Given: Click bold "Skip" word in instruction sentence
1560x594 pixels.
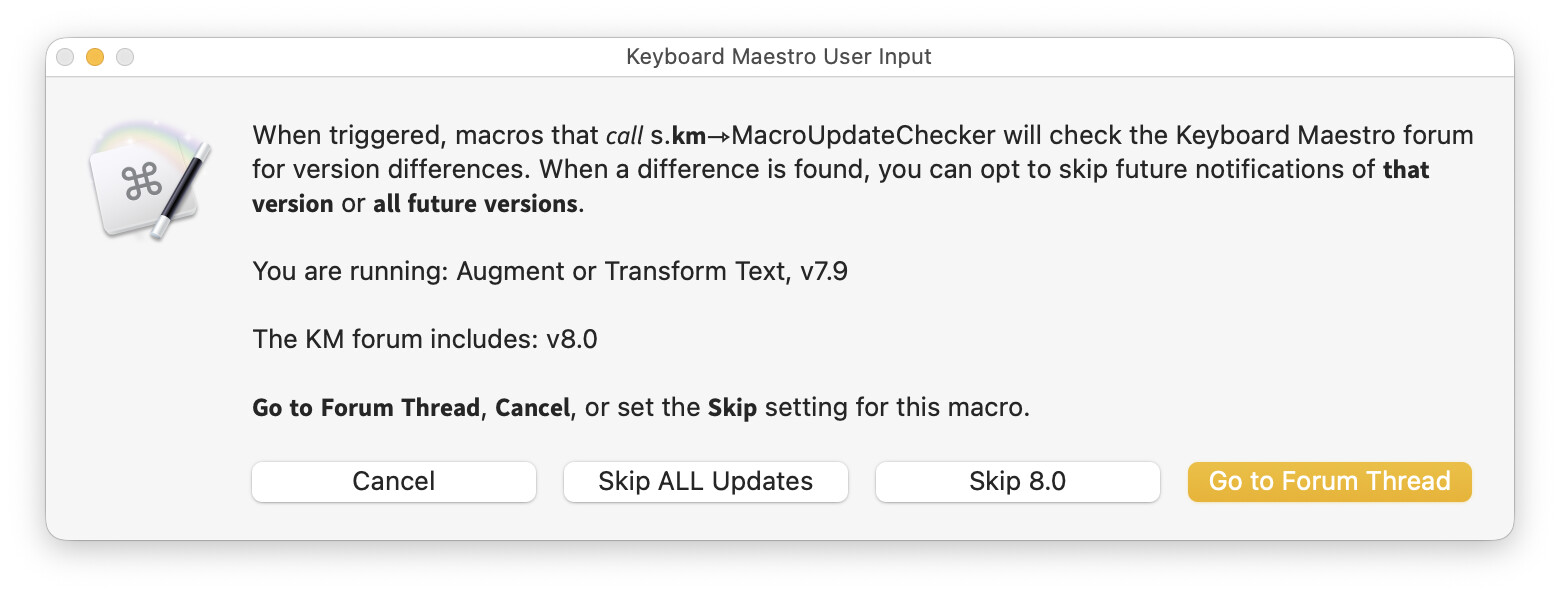Looking at the screenshot, I should tap(732, 408).
